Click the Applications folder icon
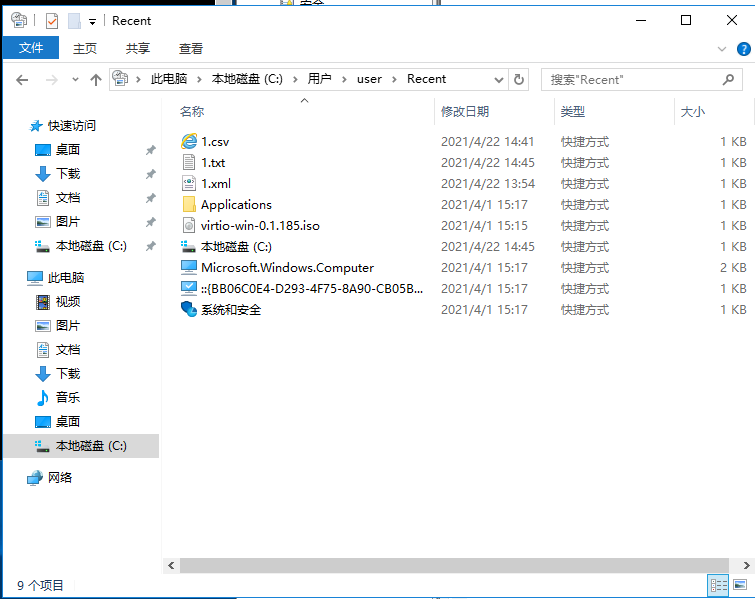This screenshot has width=755, height=599. coord(189,205)
